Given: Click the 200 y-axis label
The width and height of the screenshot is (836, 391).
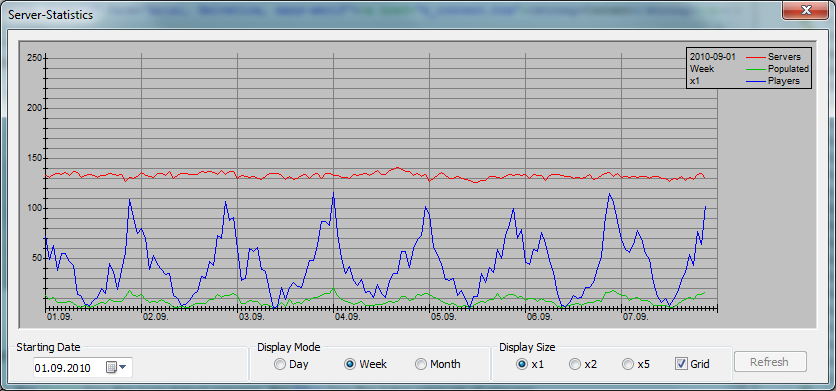Looking at the screenshot, I should [34, 108].
